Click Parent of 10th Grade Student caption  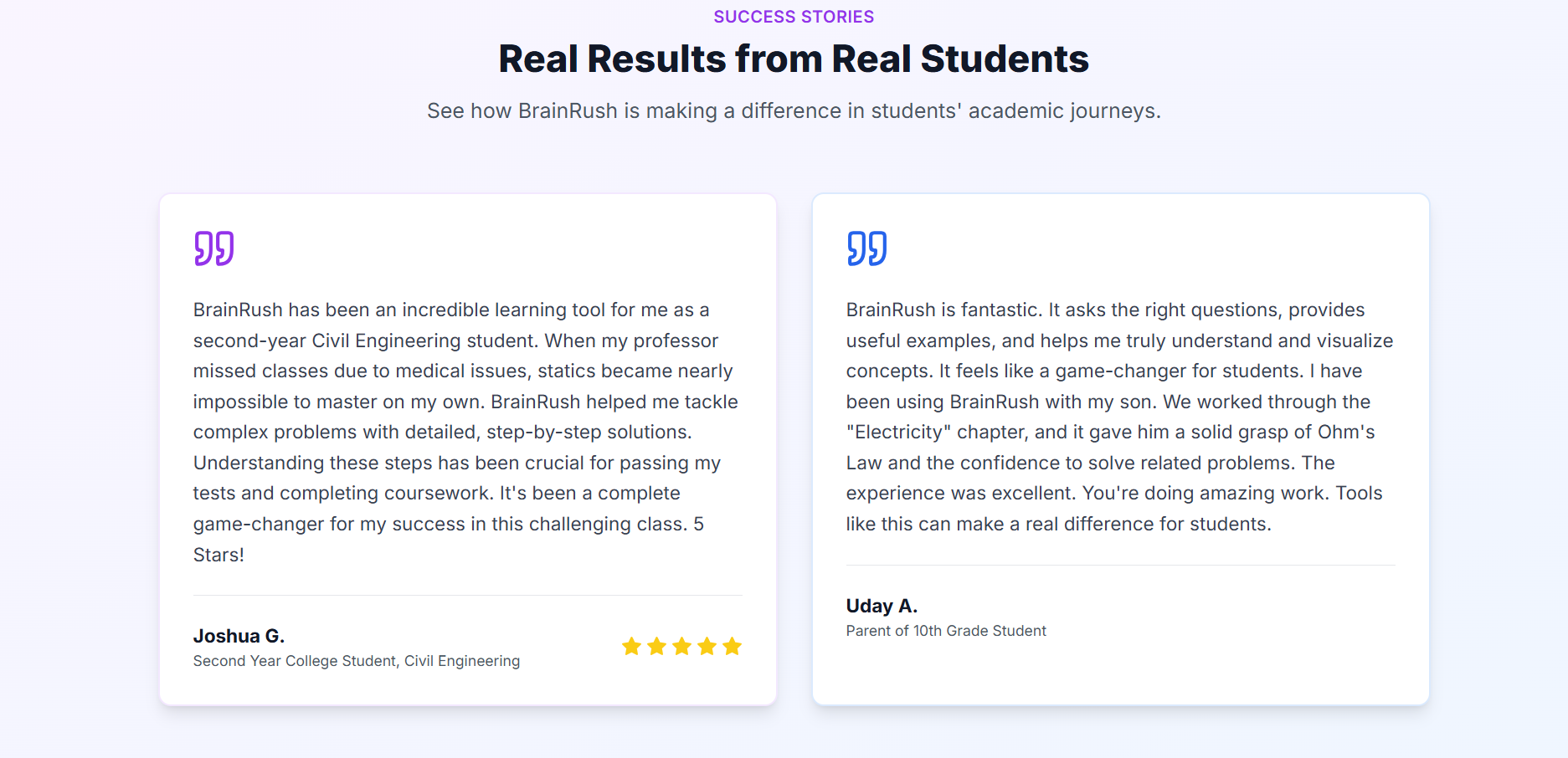946,631
